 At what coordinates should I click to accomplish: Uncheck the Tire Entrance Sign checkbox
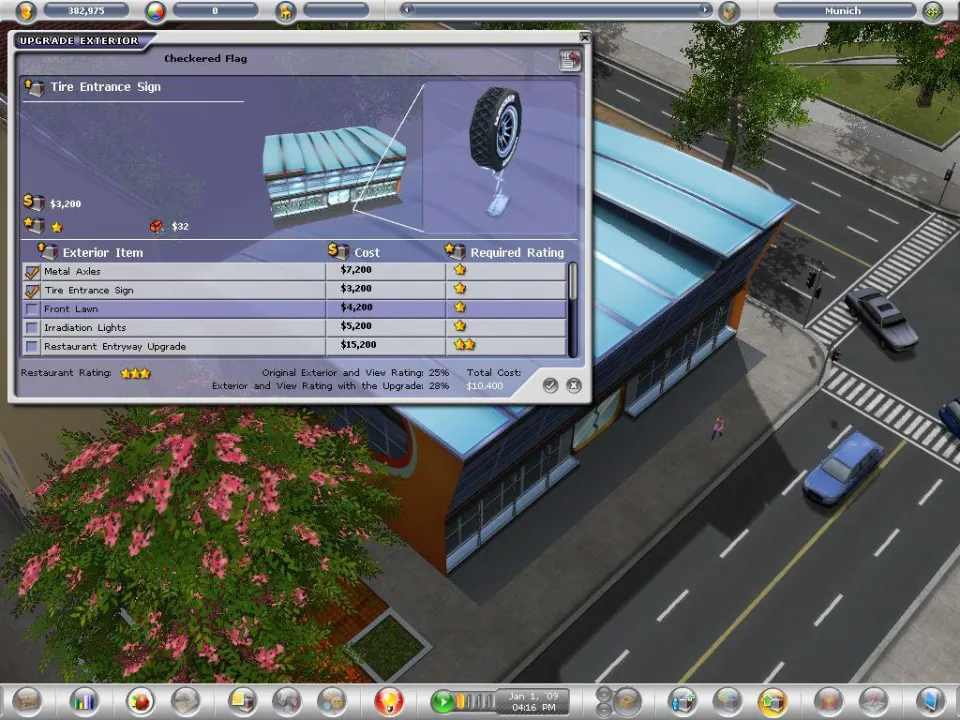click(32, 291)
